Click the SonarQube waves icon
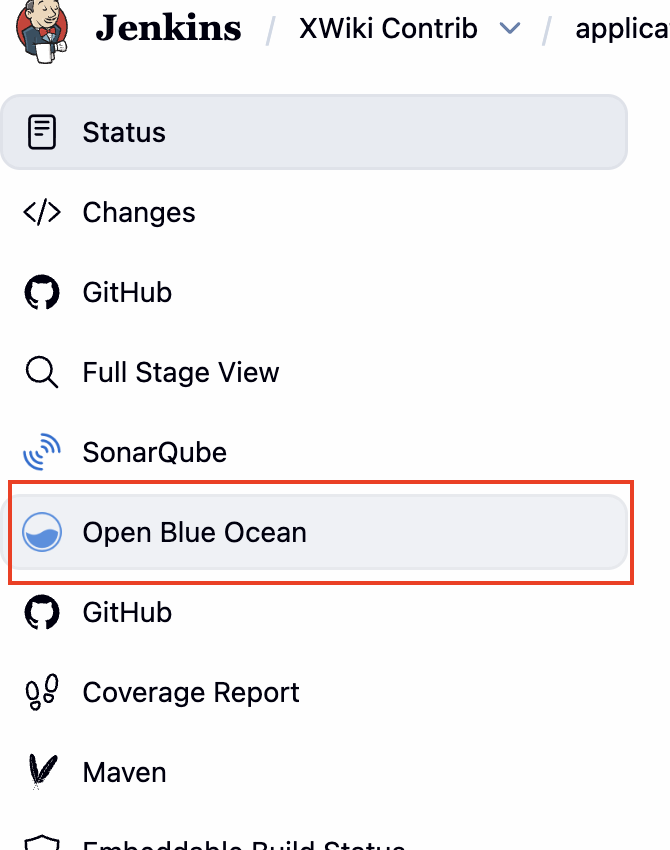Screen dimensions: 670x850 [x=42, y=452]
